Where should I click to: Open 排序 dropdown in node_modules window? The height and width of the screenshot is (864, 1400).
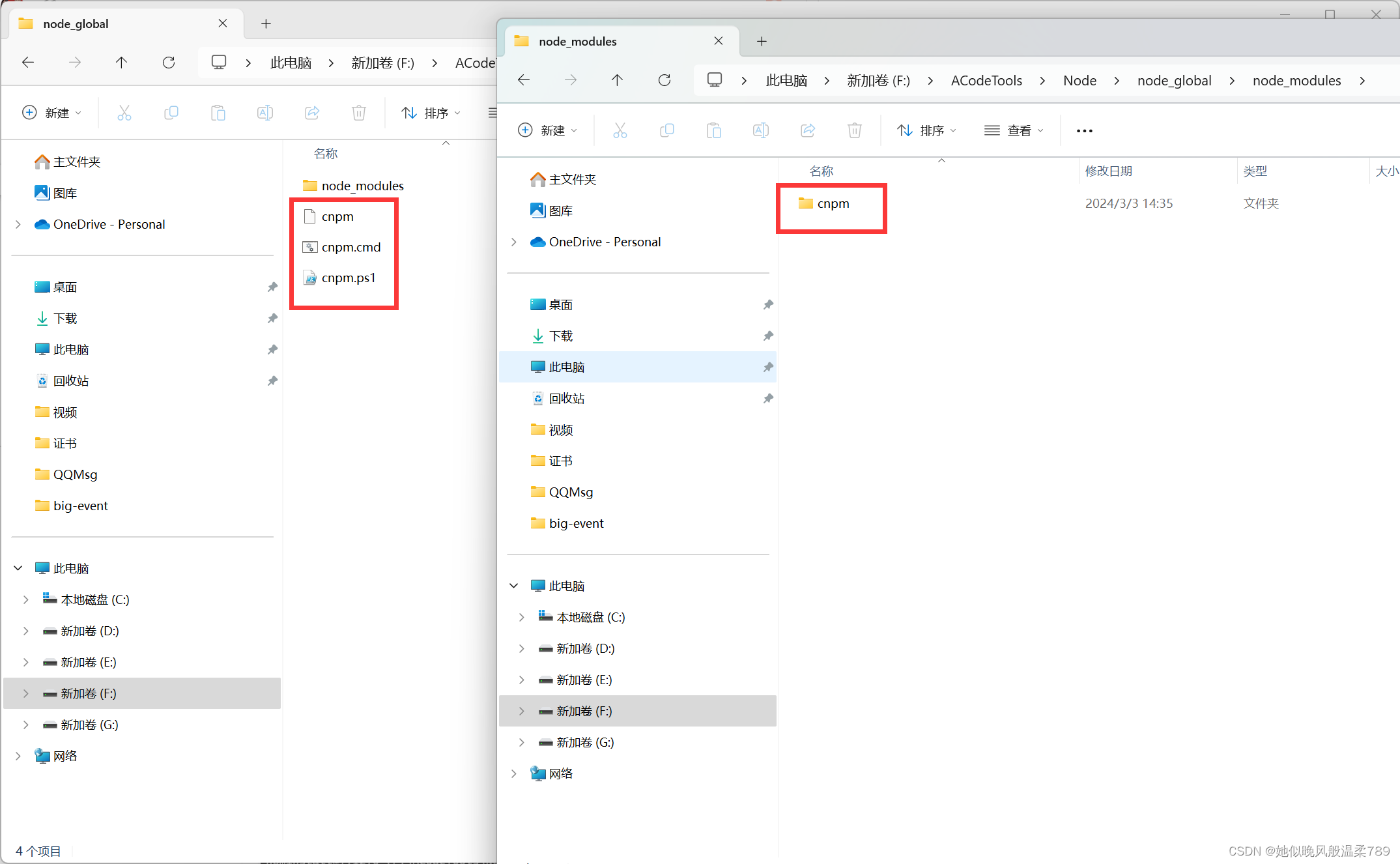pos(926,130)
